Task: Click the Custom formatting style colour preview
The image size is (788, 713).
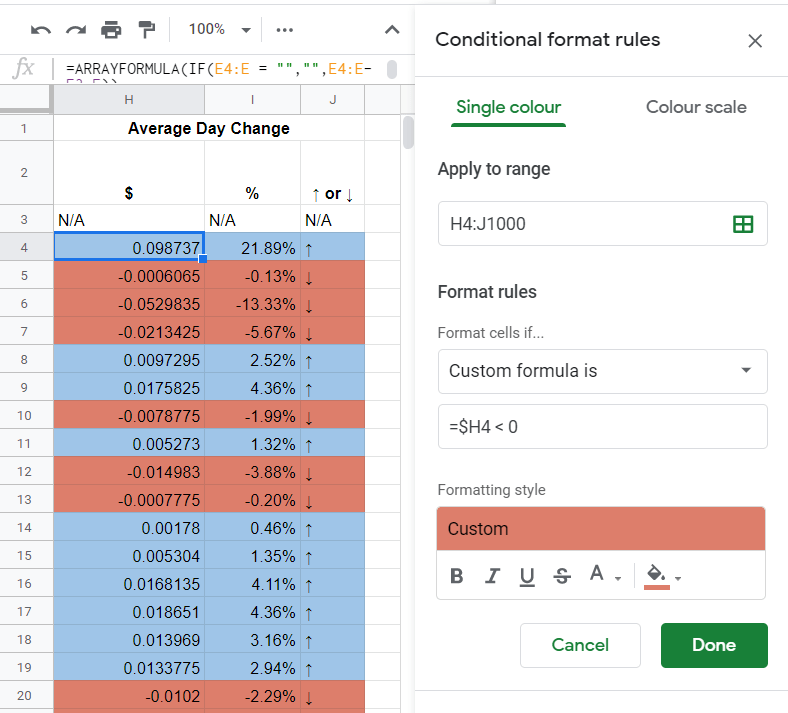Action: coord(601,529)
